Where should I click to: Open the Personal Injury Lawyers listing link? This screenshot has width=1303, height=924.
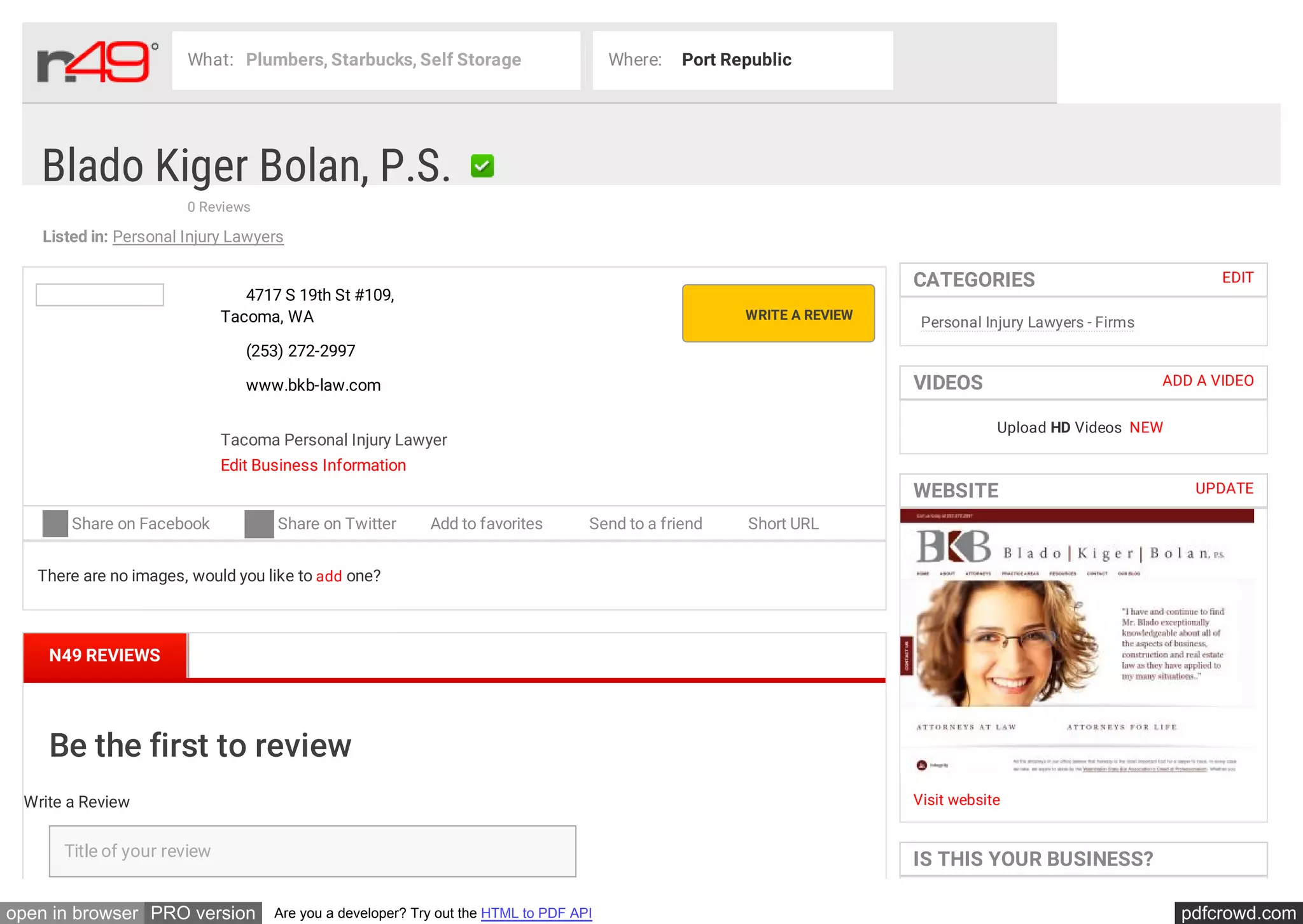(x=198, y=237)
